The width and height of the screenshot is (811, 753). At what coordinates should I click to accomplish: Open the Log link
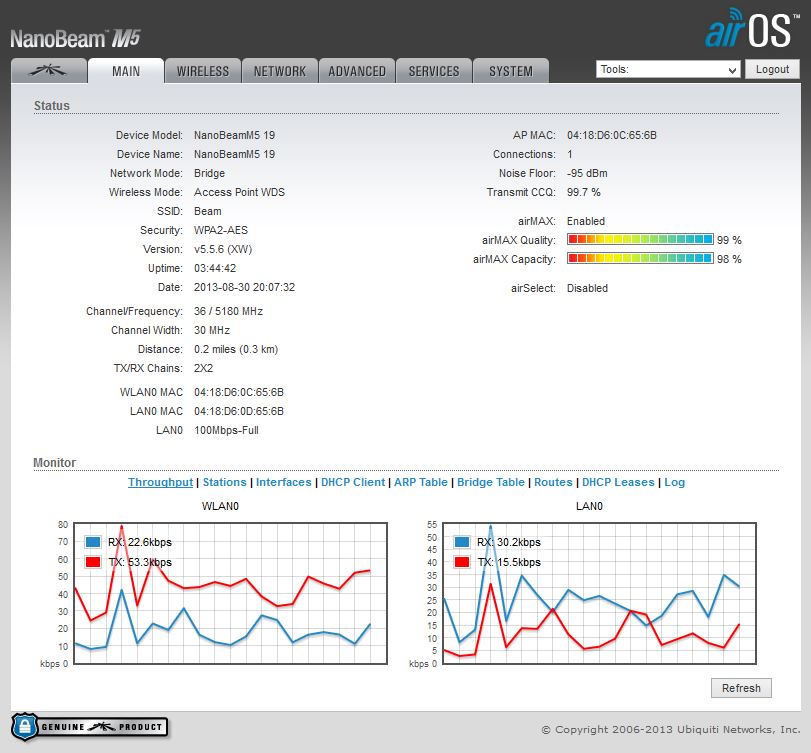pos(674,482)
